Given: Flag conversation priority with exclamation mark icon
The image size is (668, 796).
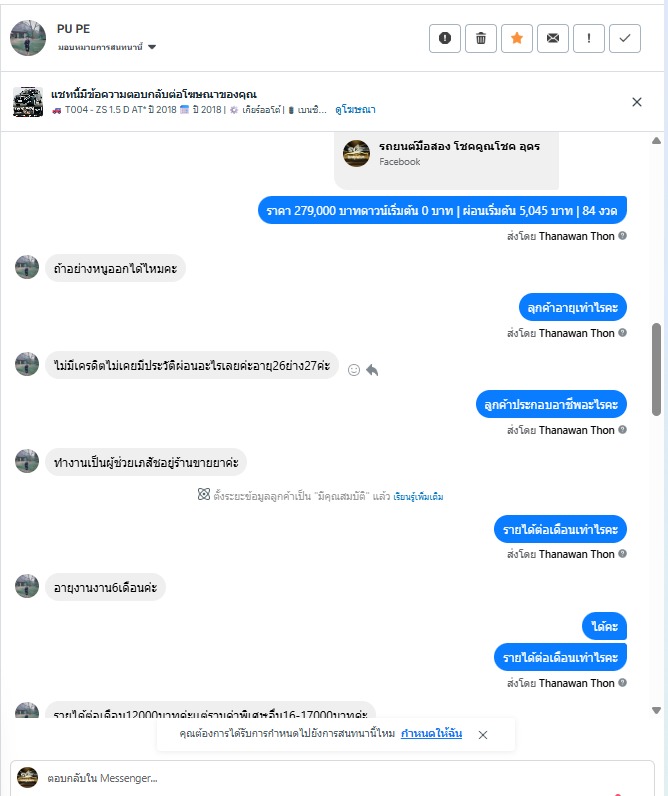Looking at the screenshot, I should [589, 38].
